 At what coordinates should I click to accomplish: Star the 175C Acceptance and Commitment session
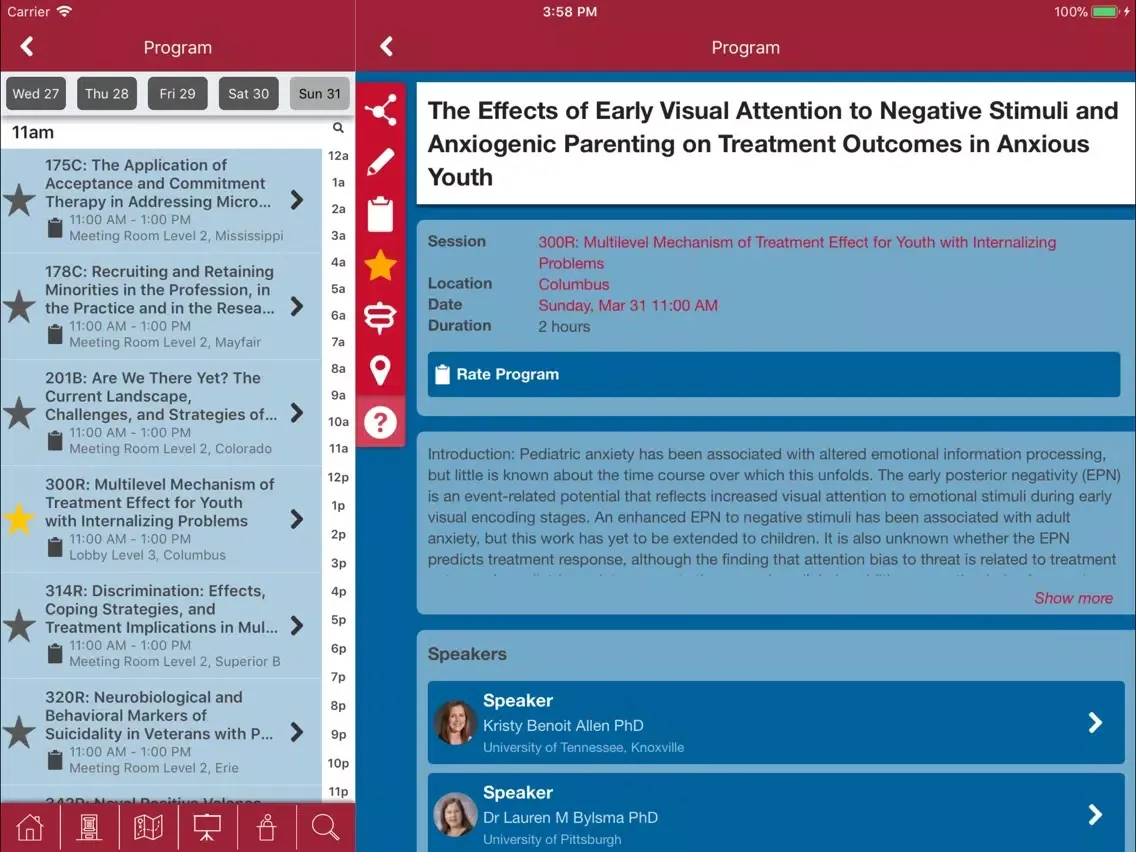20,200
